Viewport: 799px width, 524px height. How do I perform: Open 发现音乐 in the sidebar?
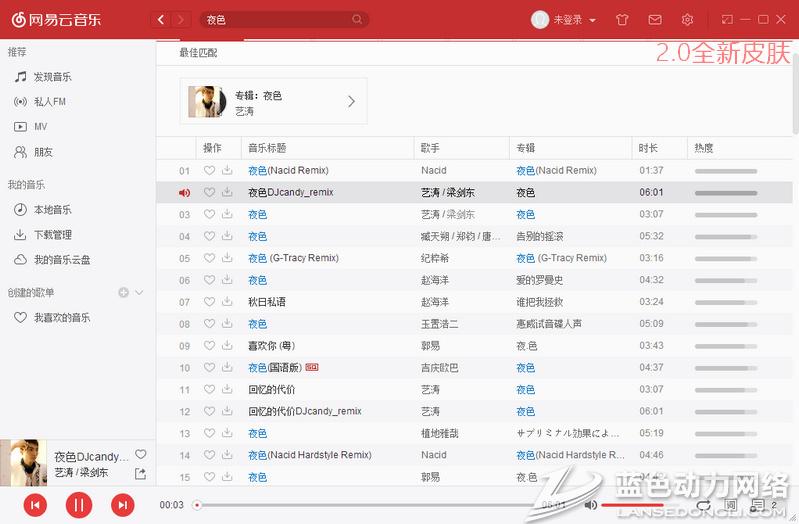[52, 77]
